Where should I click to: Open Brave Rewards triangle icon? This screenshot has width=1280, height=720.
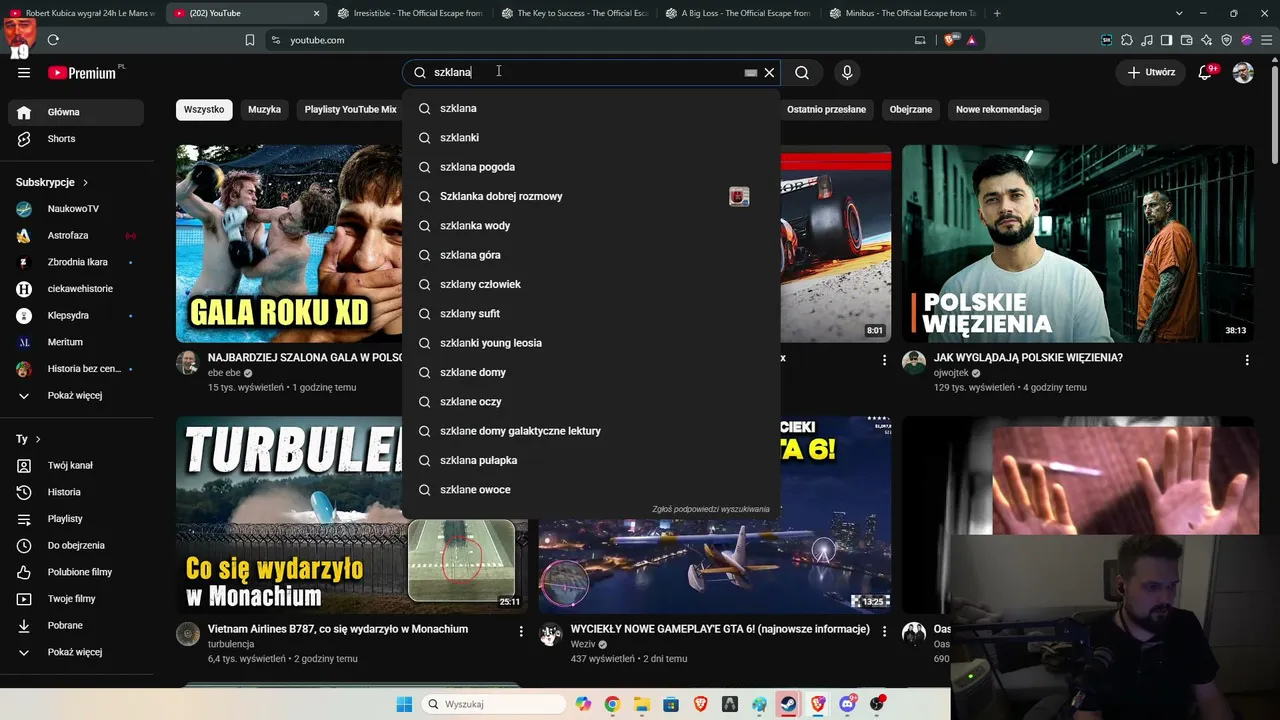coord(971,40)
